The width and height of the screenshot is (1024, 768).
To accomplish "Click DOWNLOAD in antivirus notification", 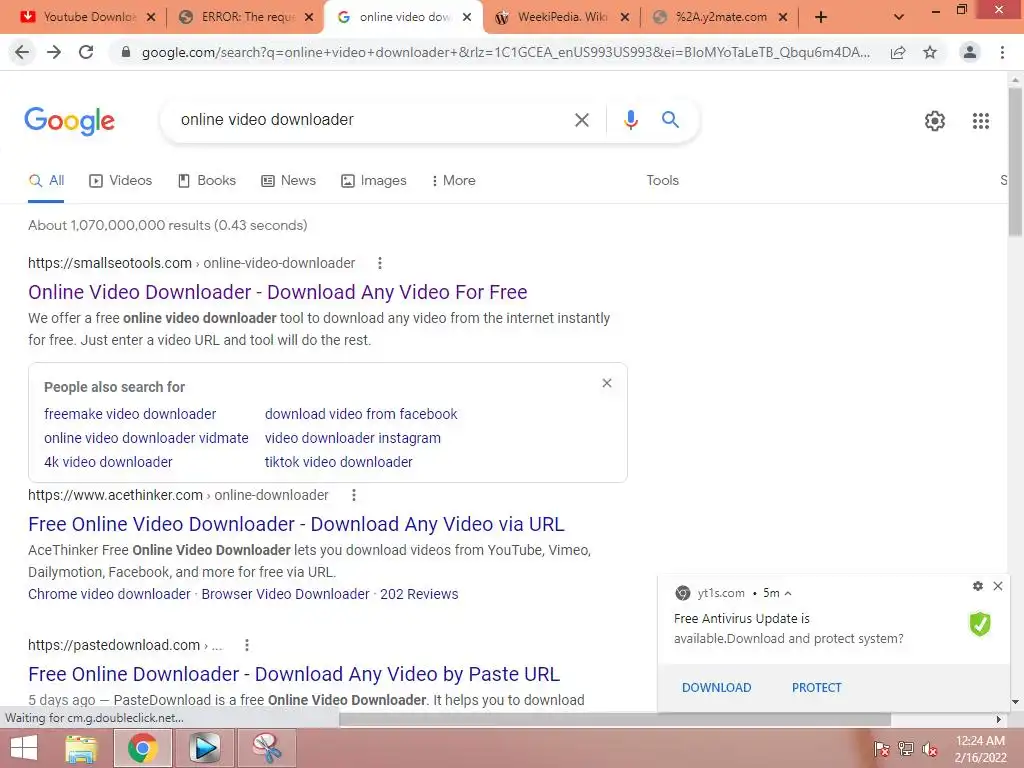I will (x=716, y=688).
